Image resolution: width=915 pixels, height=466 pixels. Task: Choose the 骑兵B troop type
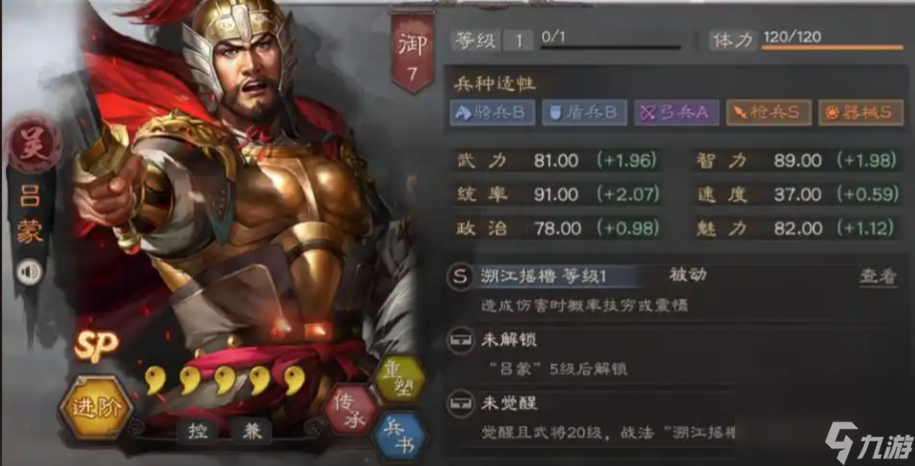tap(492, 113)
